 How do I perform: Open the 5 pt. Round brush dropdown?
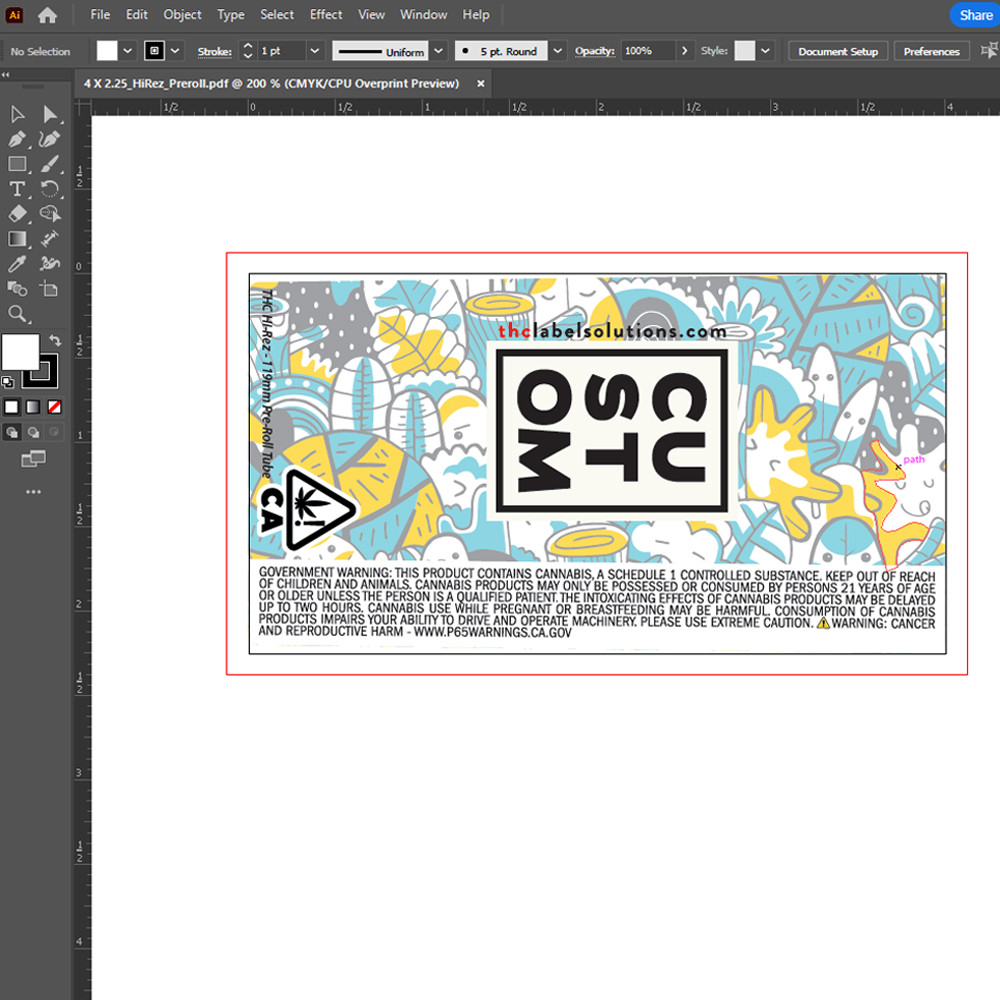click(558, 51)
